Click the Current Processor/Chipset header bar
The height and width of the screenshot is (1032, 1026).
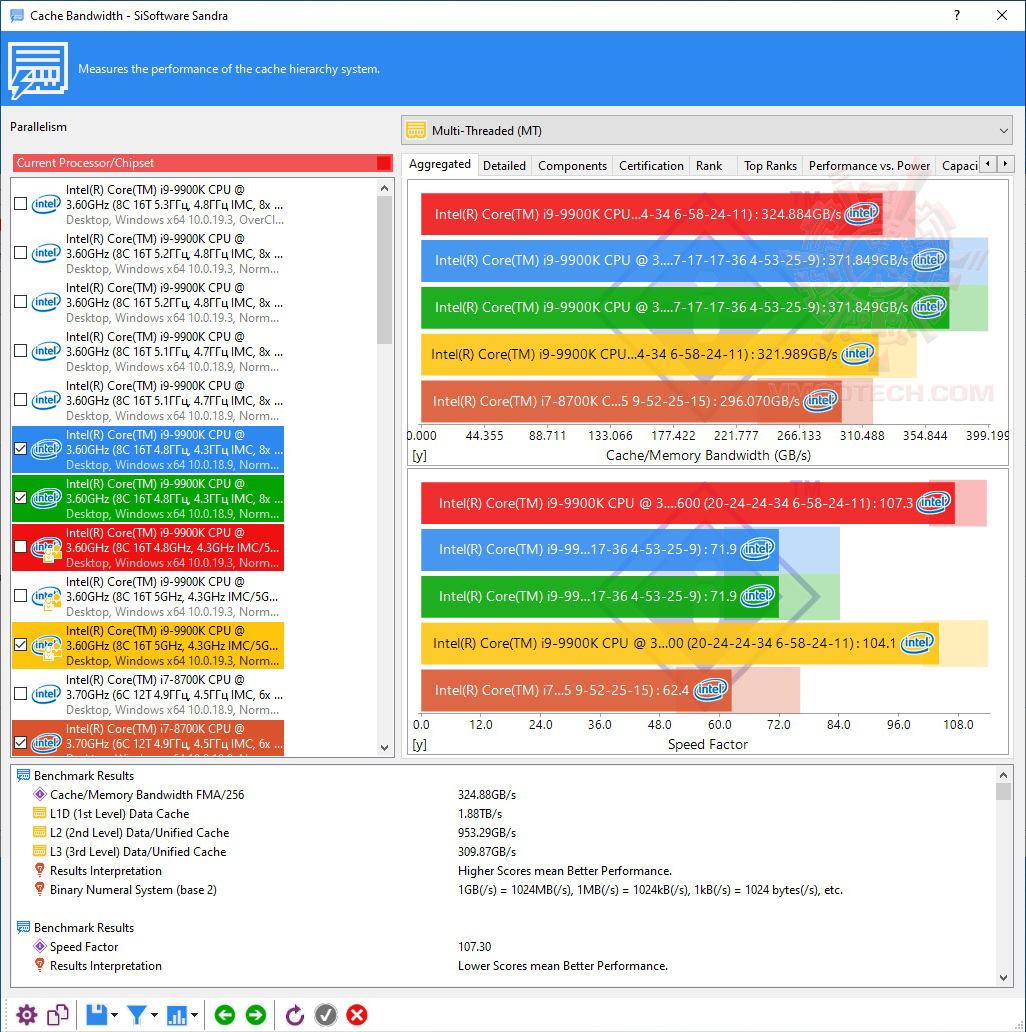[203, 163]
